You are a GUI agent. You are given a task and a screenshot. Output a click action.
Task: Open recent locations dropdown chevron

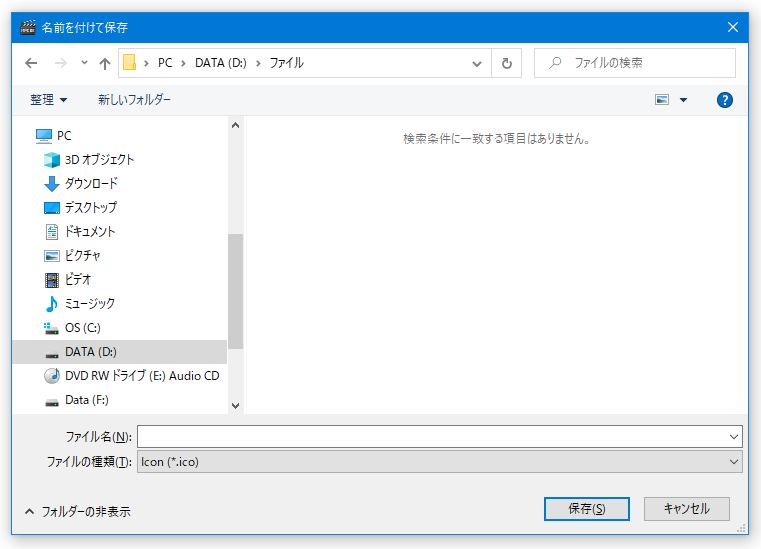[x=84, y=63]
